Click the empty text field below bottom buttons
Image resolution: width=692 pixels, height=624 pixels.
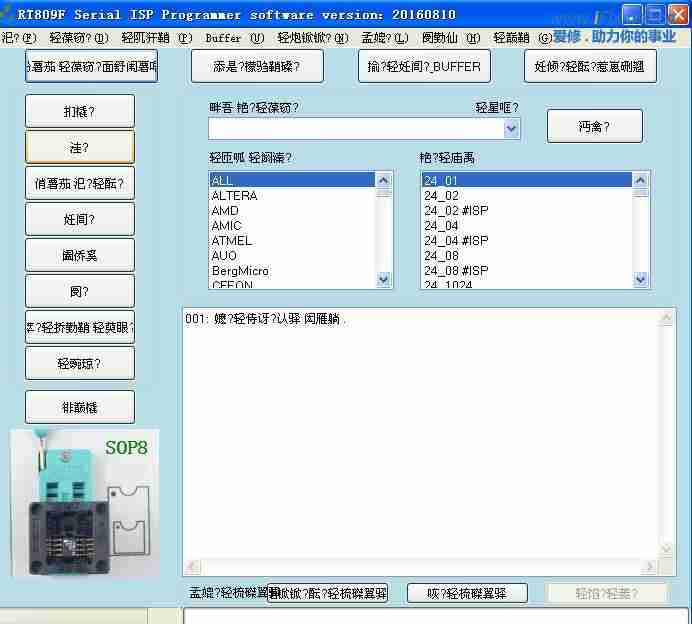point(436,616)
